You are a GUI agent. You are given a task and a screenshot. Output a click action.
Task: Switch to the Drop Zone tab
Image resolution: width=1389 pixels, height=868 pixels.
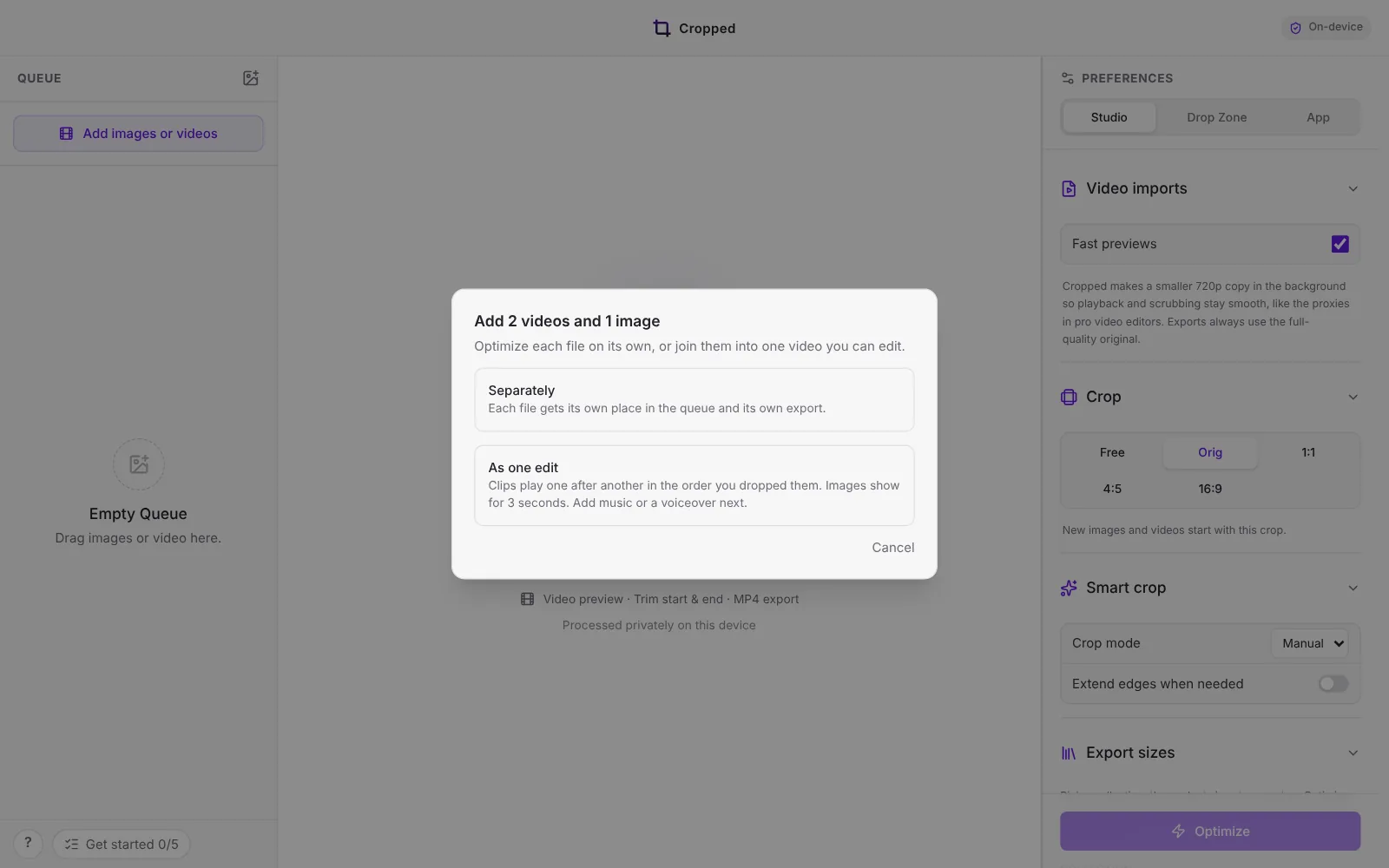[1216, 117]
